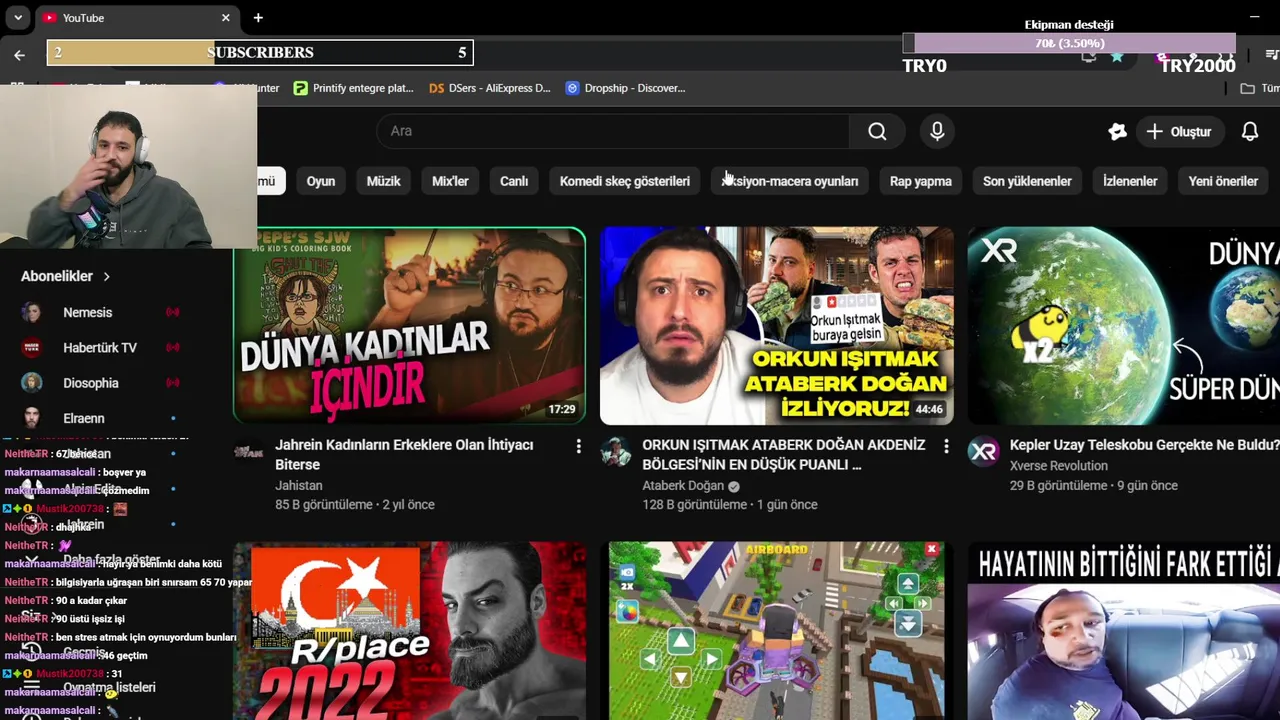This screenshot has height=720, width=1280.
Task: Open browser tab list dropdown
Action: pyautogui.click(x=17, y=18)
